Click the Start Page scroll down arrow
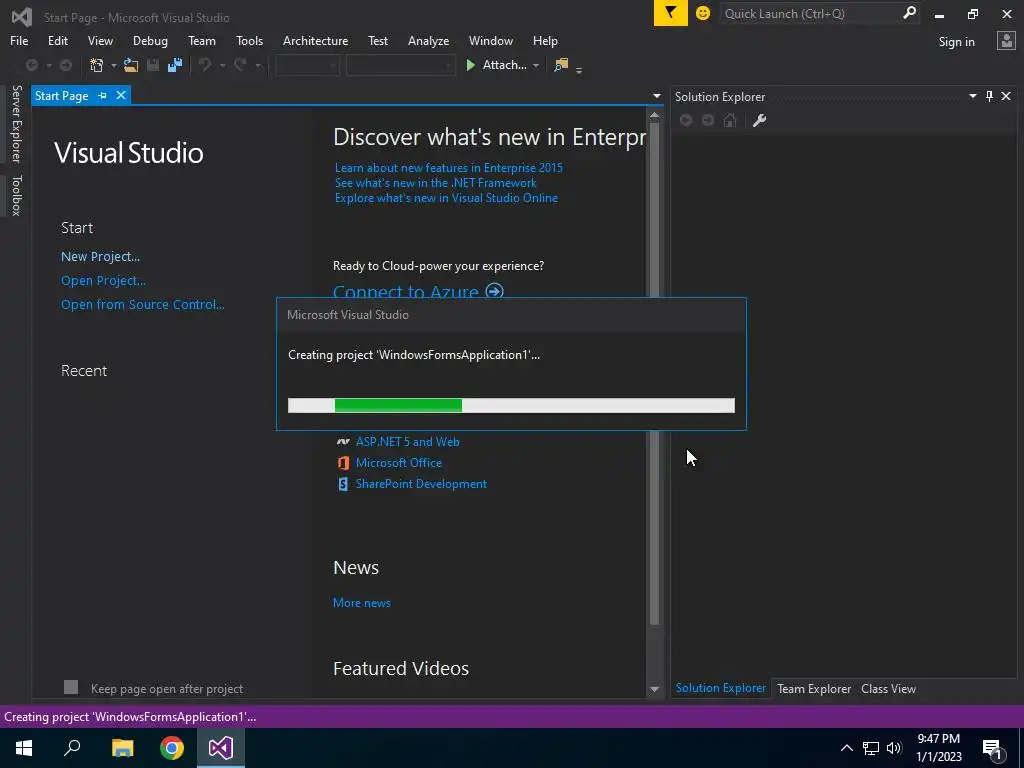The image size is (1024, 768). tap(654, 689)
